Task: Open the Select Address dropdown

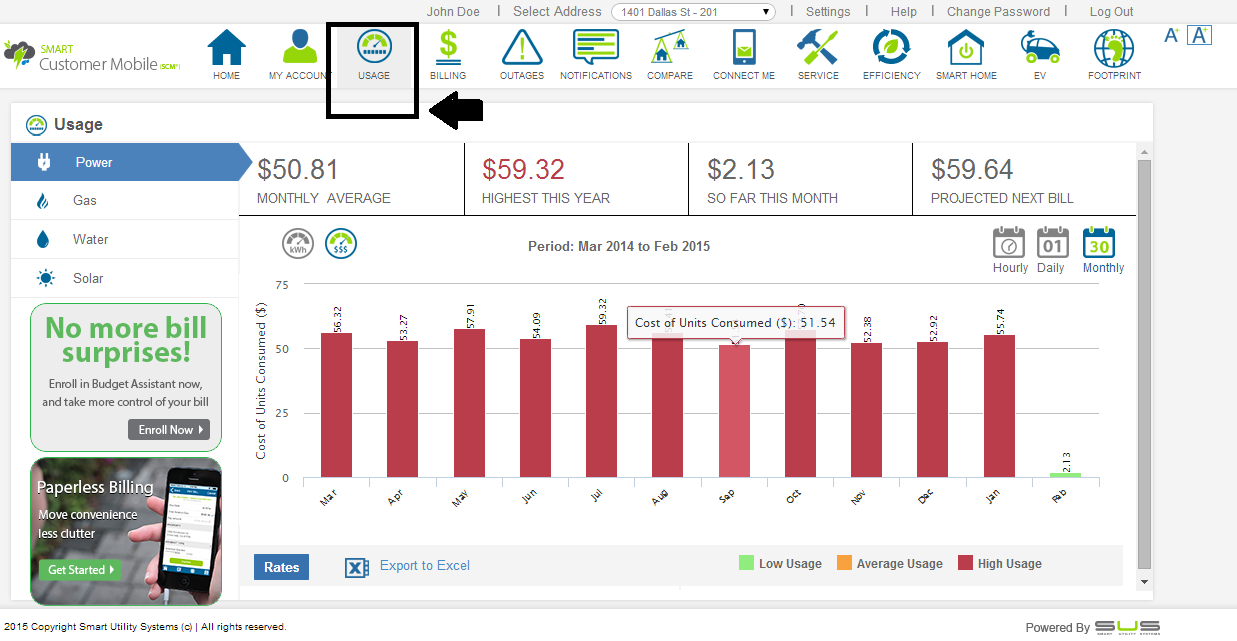Action: point(694,12)
